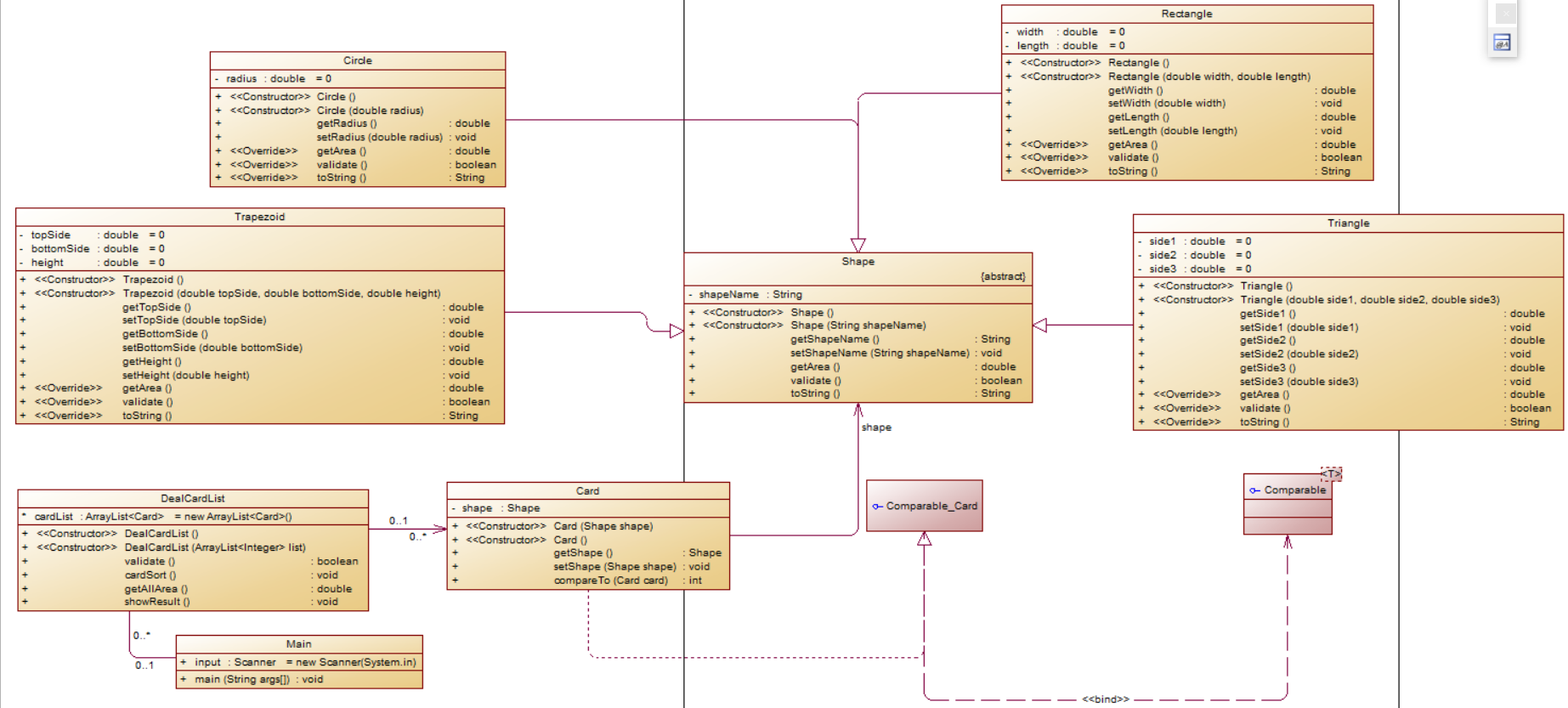
Task: Click the Comparable interface lollipop icon
Action: 1254,490
